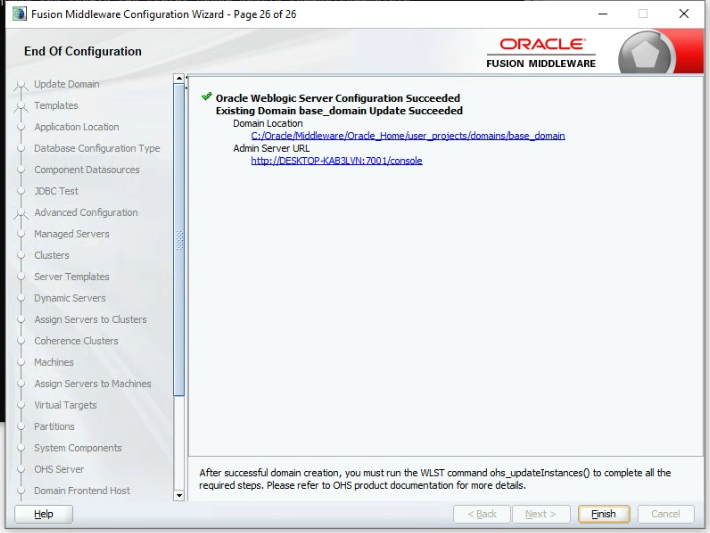
Task: Click the disabled Back button
Action: click(482, 514)
